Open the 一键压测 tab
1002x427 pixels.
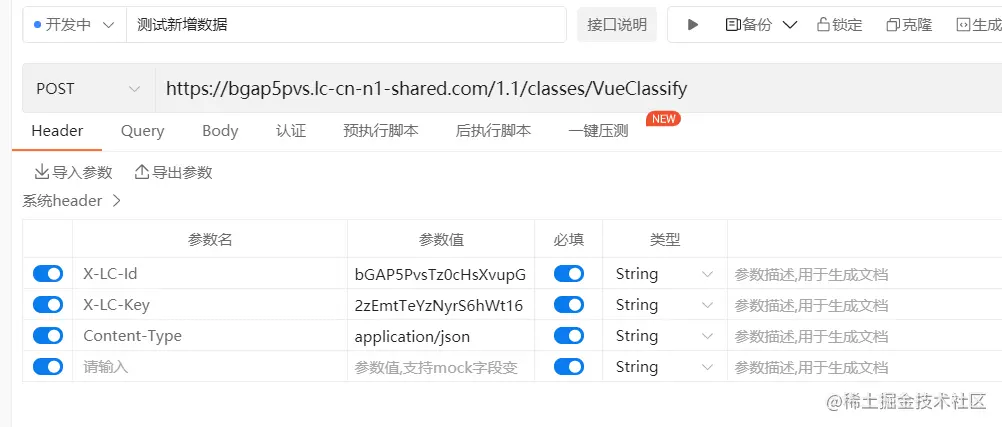pos(598,131)
